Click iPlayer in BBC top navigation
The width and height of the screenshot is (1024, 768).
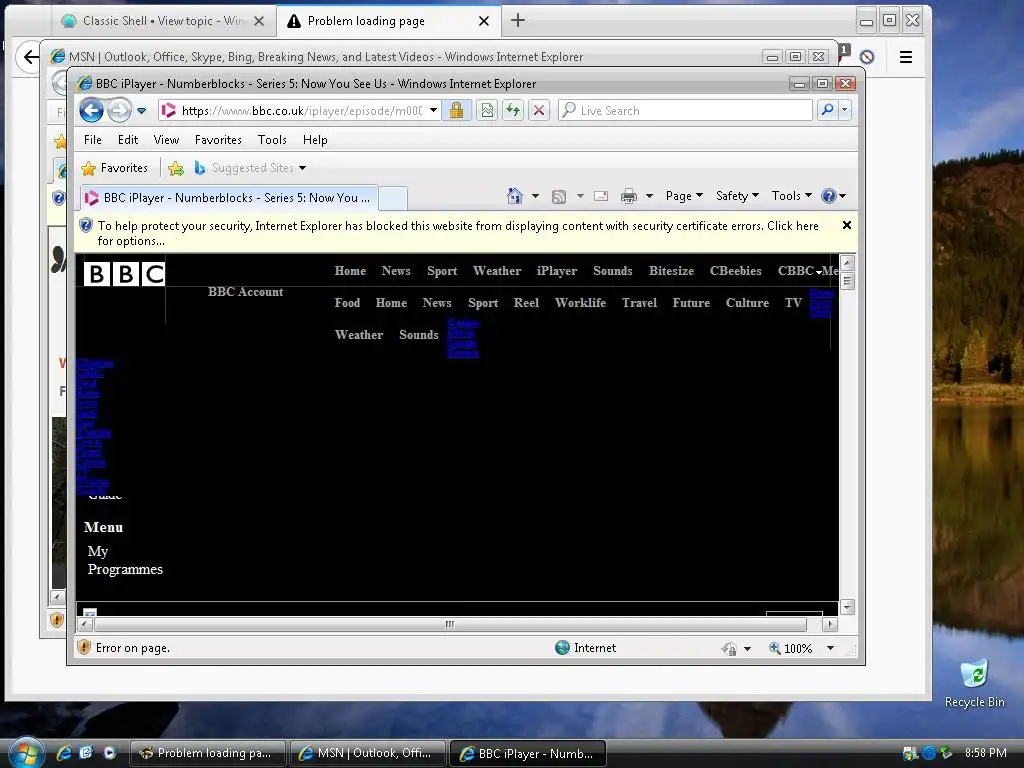coord(557,271)
